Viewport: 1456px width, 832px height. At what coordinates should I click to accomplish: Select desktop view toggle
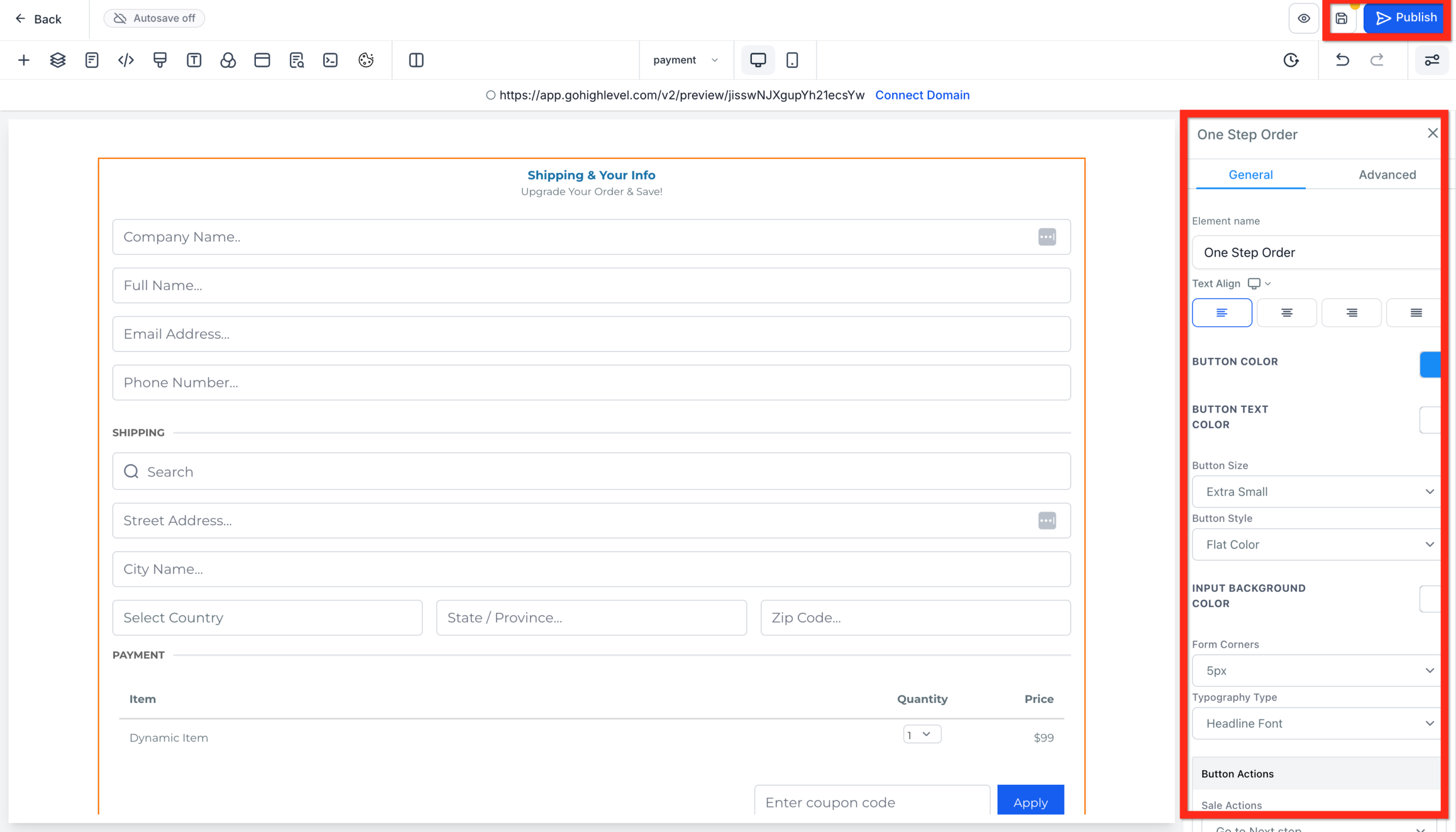[758, 60]
